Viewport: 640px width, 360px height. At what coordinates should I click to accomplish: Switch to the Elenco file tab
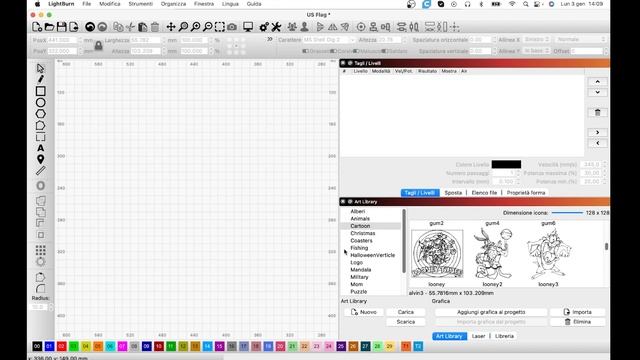(484, 193)
